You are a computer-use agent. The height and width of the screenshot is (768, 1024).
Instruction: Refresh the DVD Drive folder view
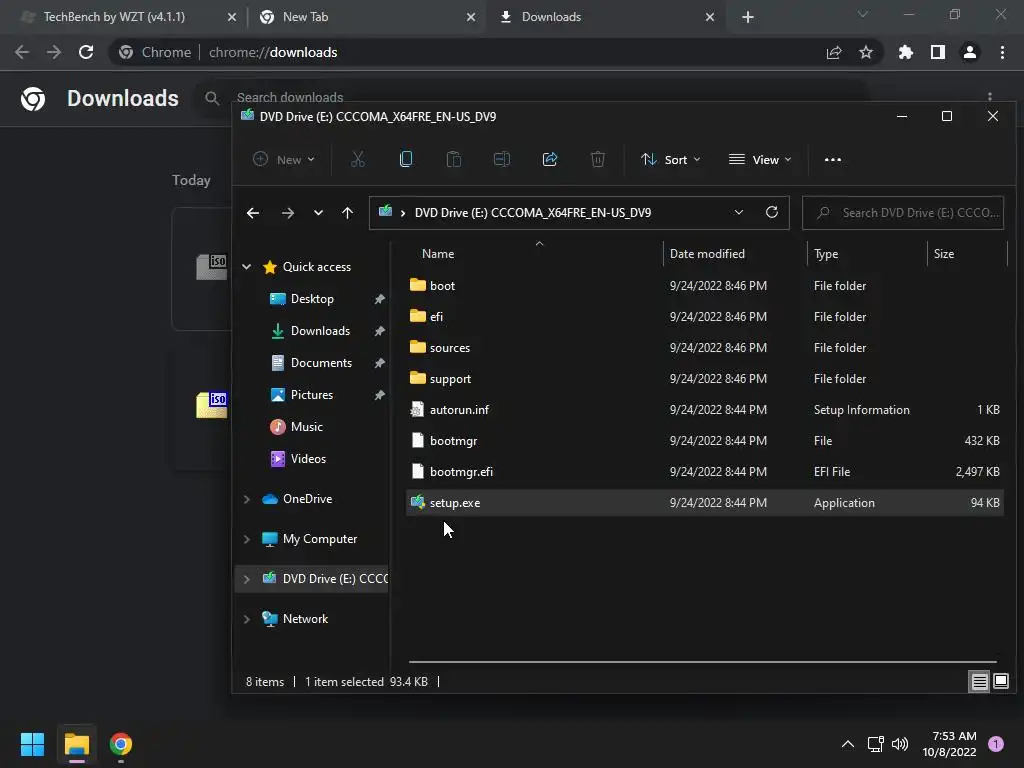(772, 212)
